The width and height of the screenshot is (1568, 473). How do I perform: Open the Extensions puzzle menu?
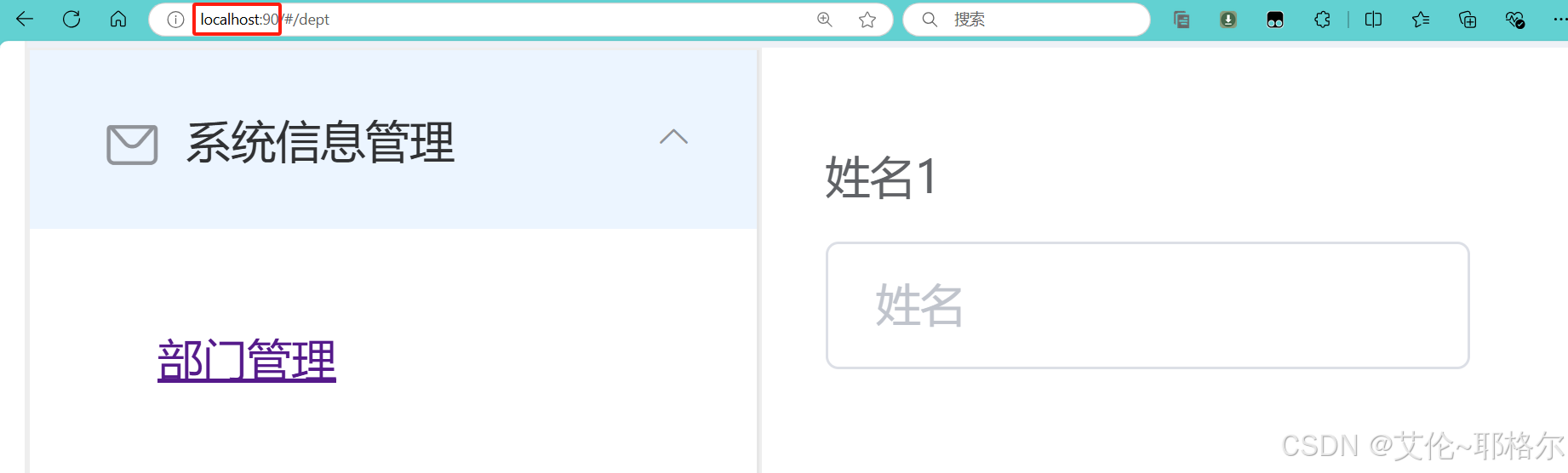[x=1322, y=20]
